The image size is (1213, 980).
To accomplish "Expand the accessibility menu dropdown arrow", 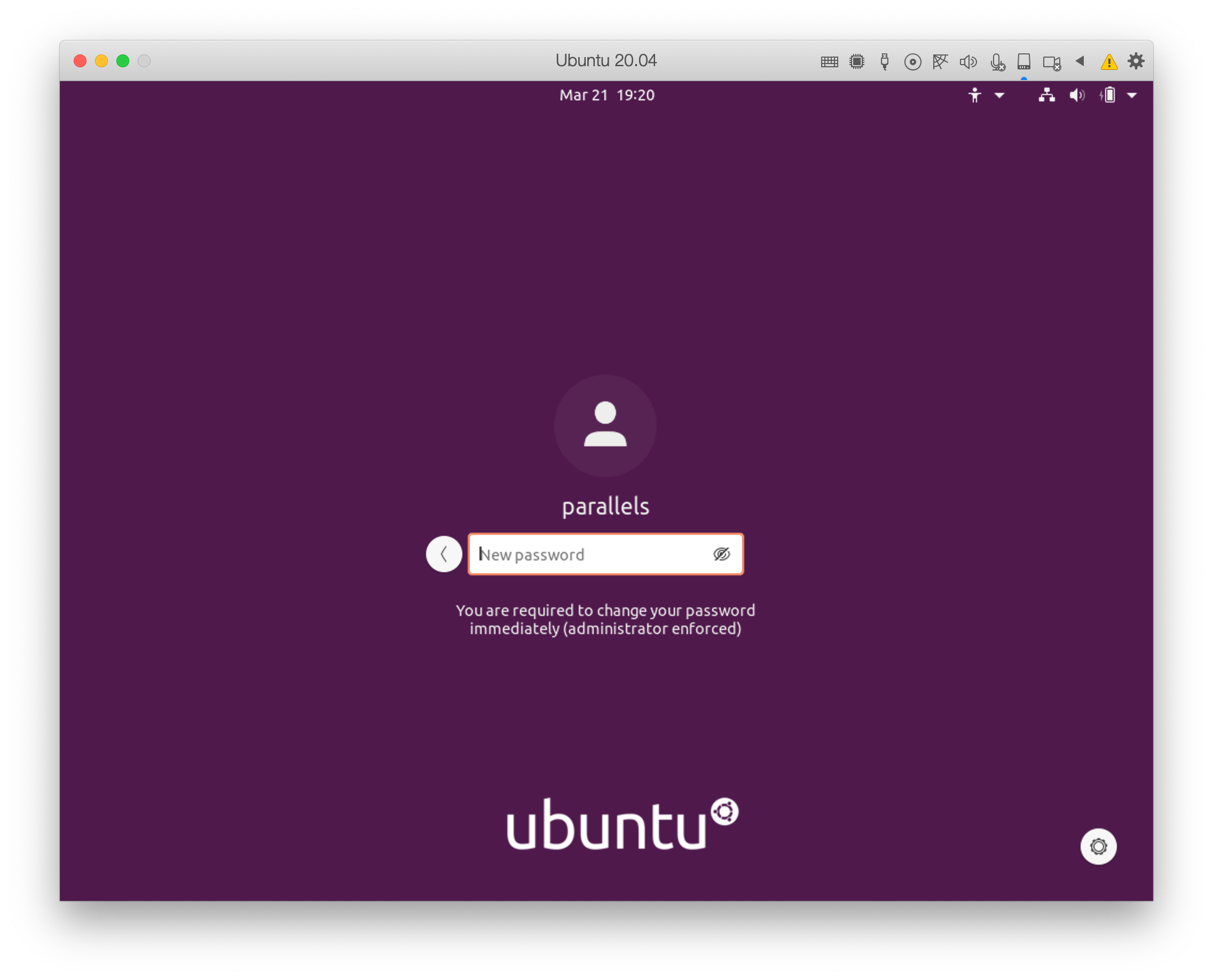I will pos(999,95).
